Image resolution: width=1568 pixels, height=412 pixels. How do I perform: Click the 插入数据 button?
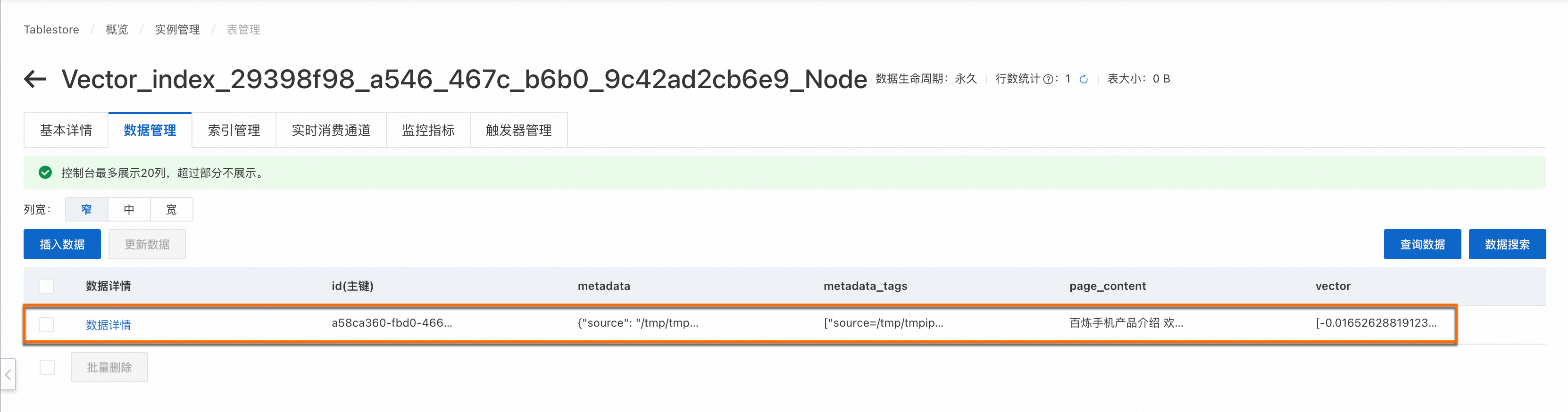pos(62,244)
